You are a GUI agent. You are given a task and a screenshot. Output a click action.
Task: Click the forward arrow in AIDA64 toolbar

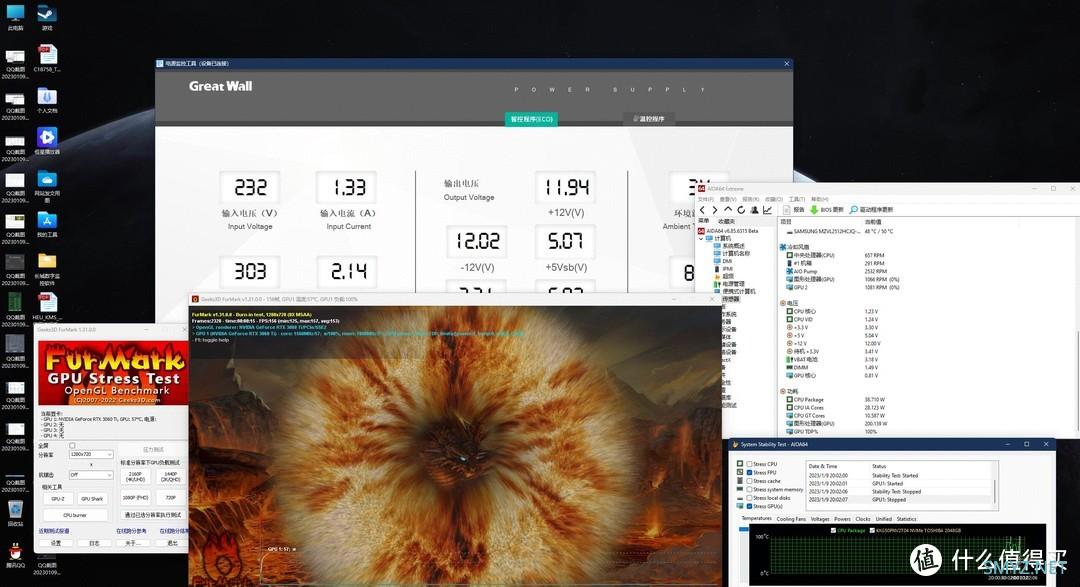click(715, 210)
